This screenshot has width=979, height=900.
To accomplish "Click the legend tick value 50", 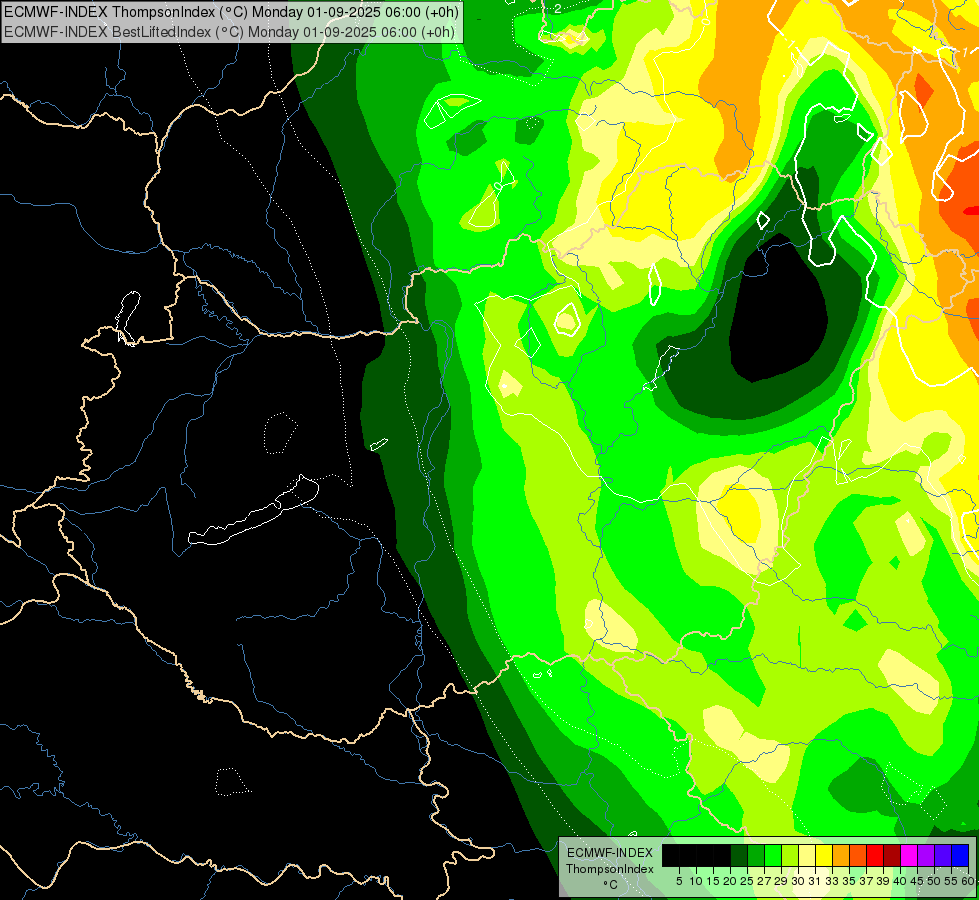I will point(935,881).
